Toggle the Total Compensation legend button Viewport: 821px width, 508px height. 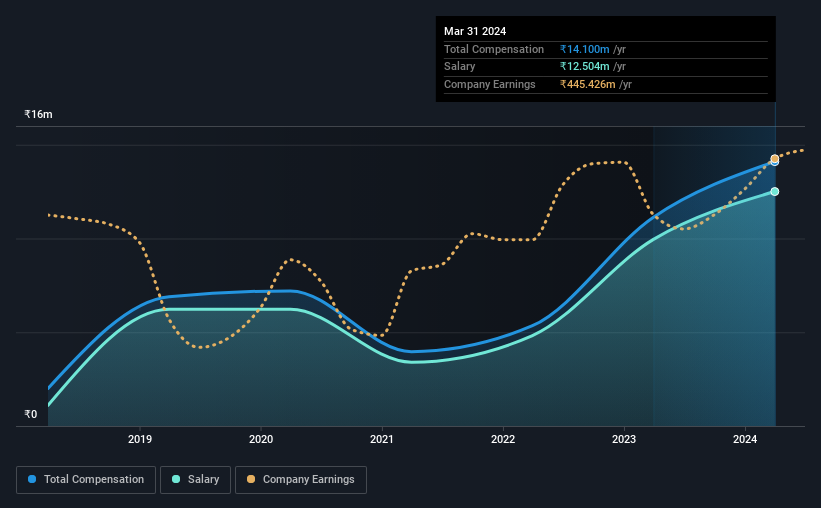tap(86, 480)
